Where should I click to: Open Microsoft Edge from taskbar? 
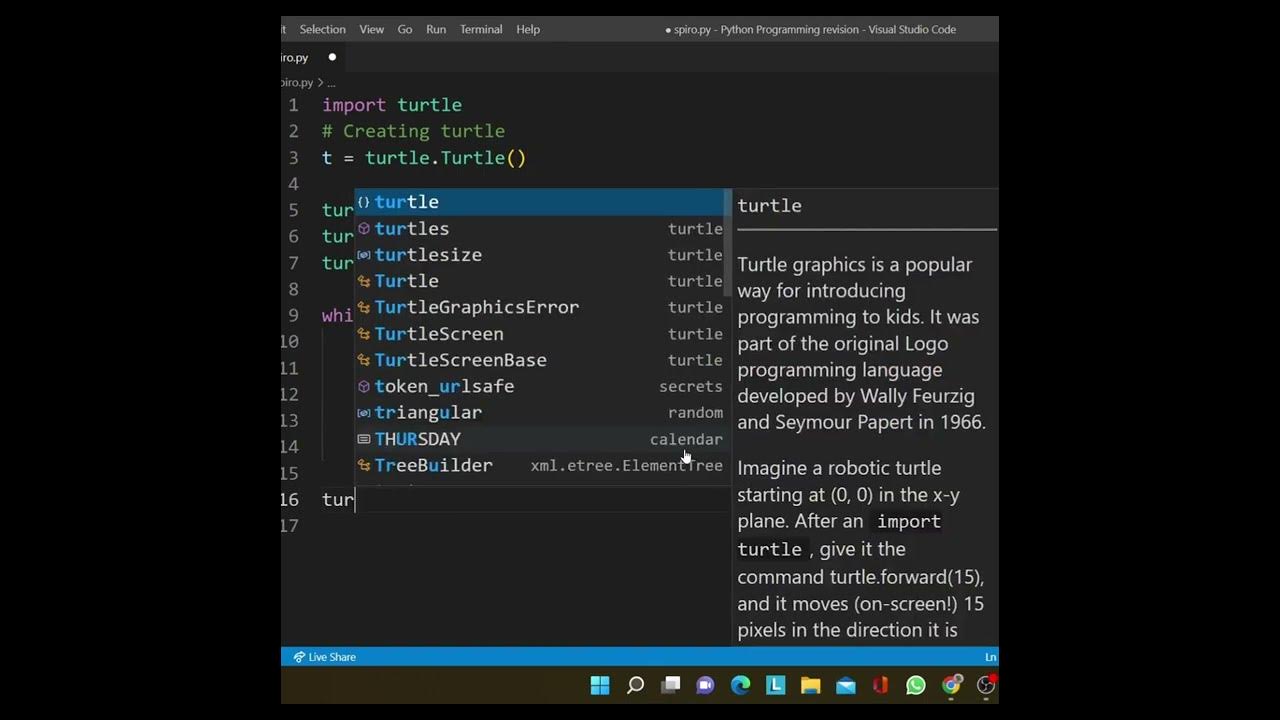(740, 685)
